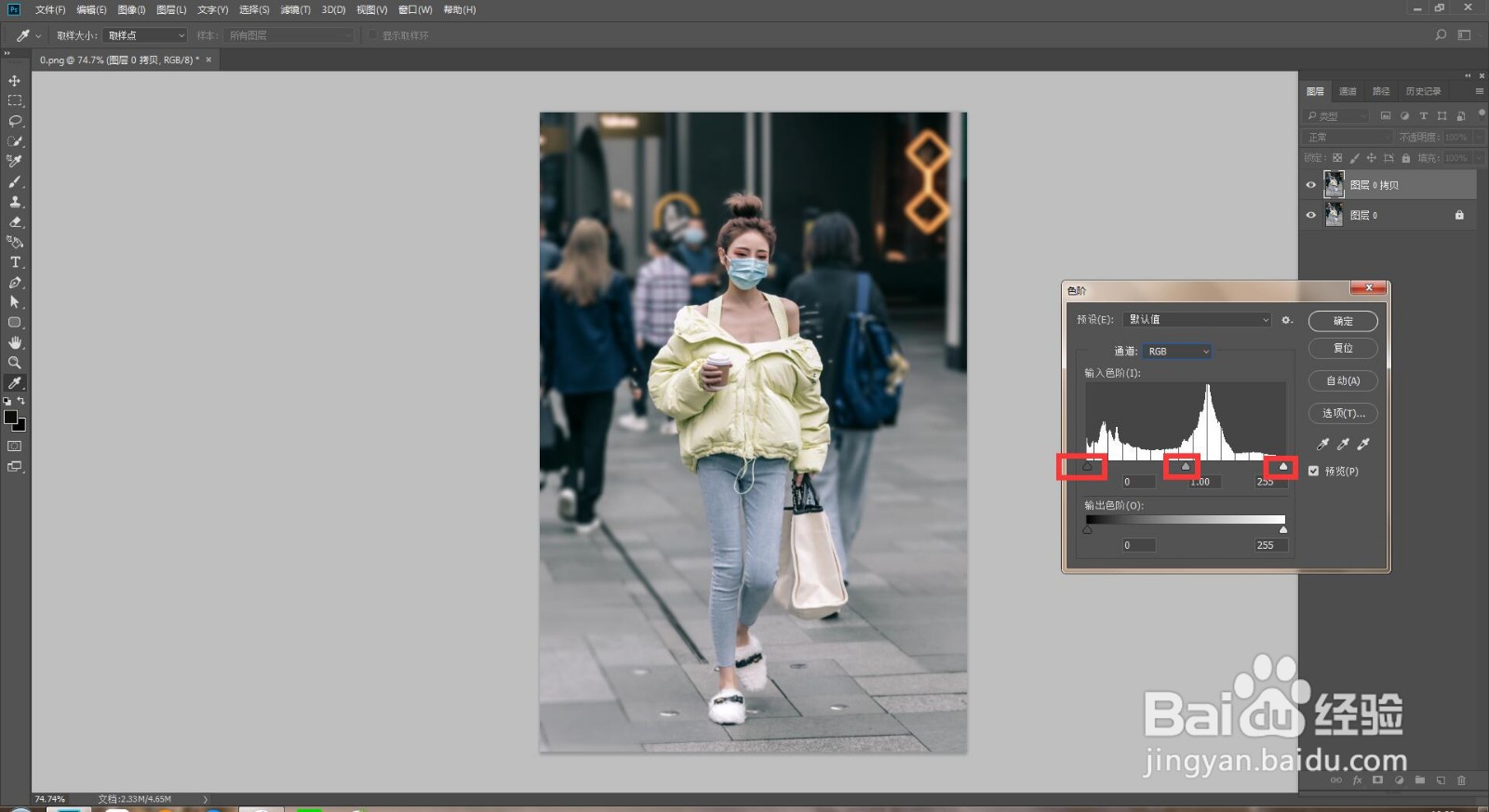Select the Clone Stamp tool
1489x812 pixels.
[x=15, y=202]
